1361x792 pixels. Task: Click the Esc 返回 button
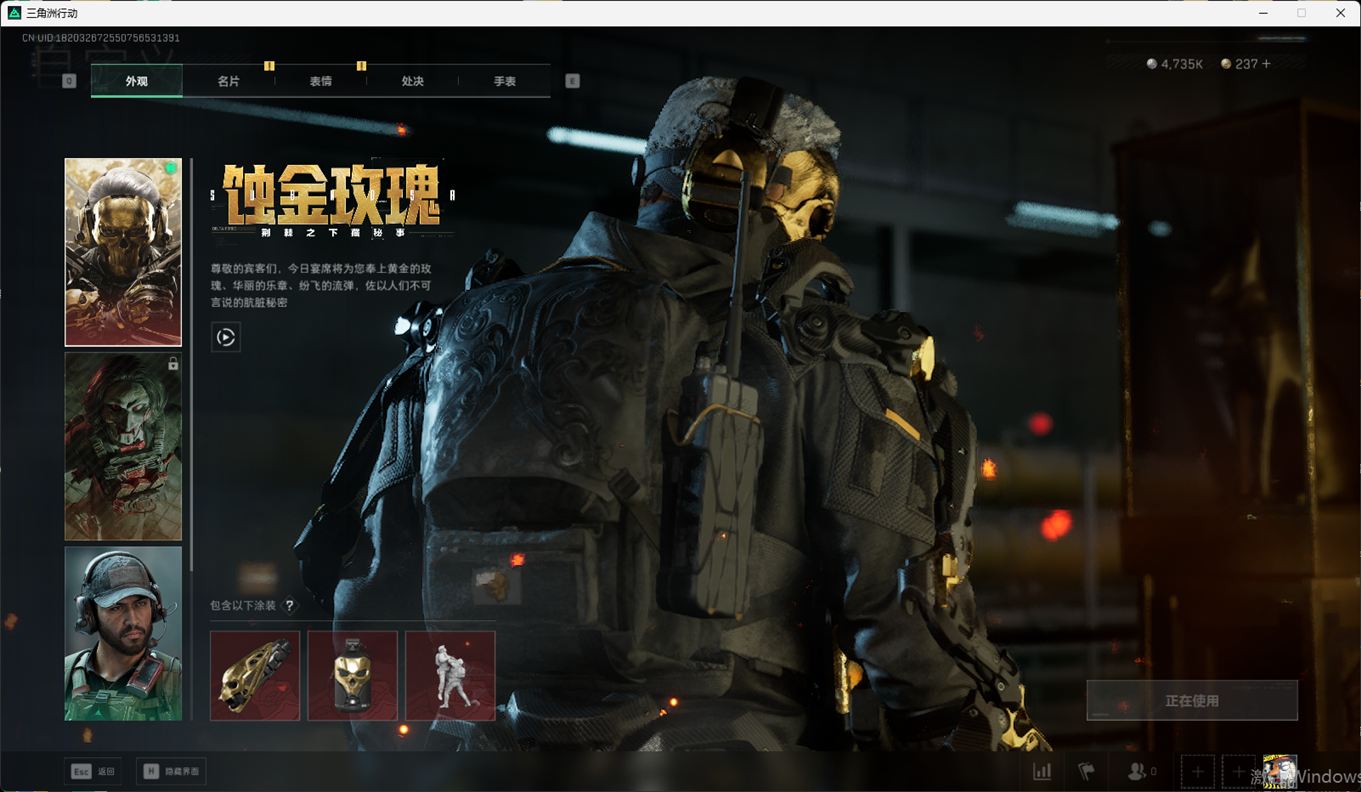[94, 771]
